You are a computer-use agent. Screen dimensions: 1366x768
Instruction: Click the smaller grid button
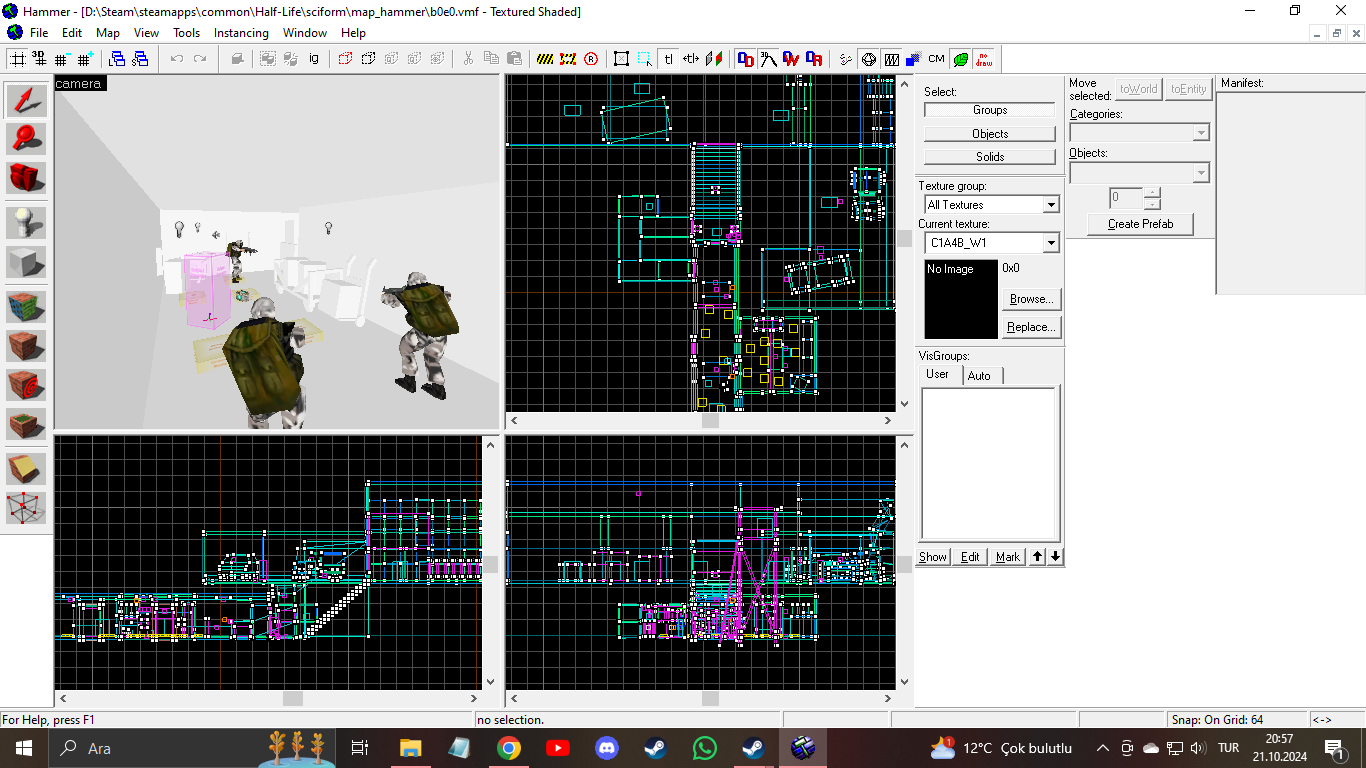[x=63, y=59]
